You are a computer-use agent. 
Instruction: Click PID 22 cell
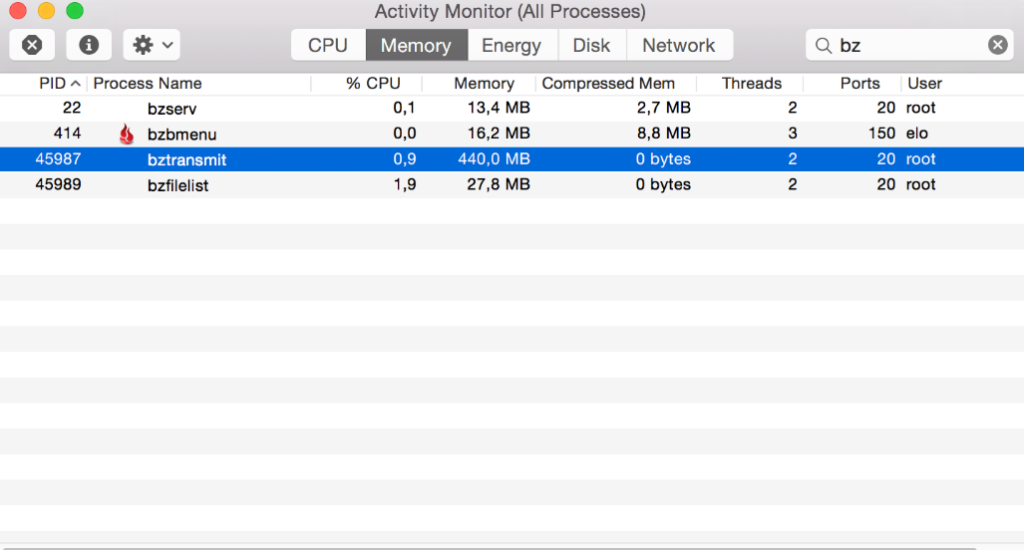(72, 108)
